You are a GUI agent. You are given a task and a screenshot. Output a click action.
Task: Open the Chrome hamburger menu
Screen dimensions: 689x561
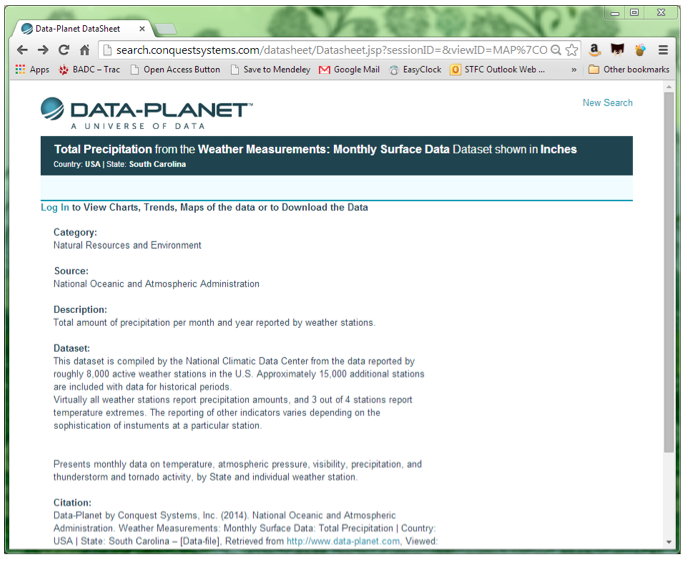663,50
